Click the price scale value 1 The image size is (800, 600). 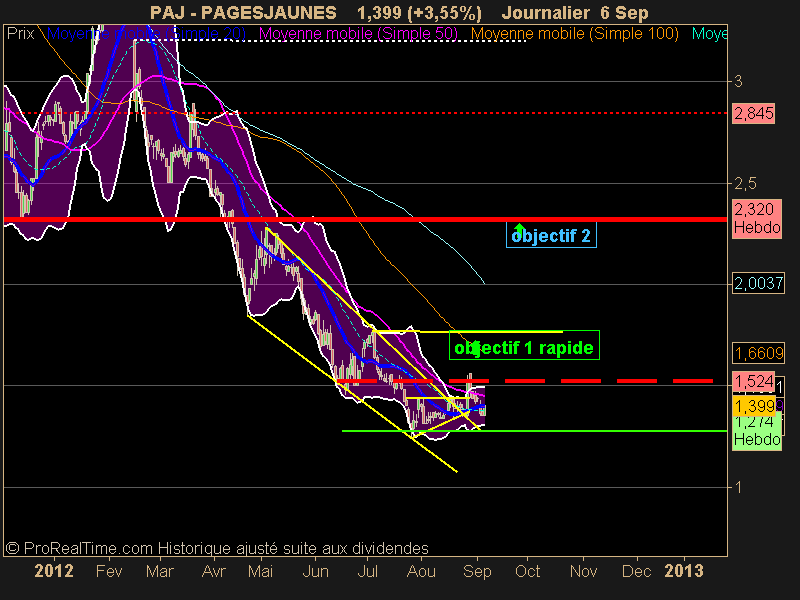point(738,487)
